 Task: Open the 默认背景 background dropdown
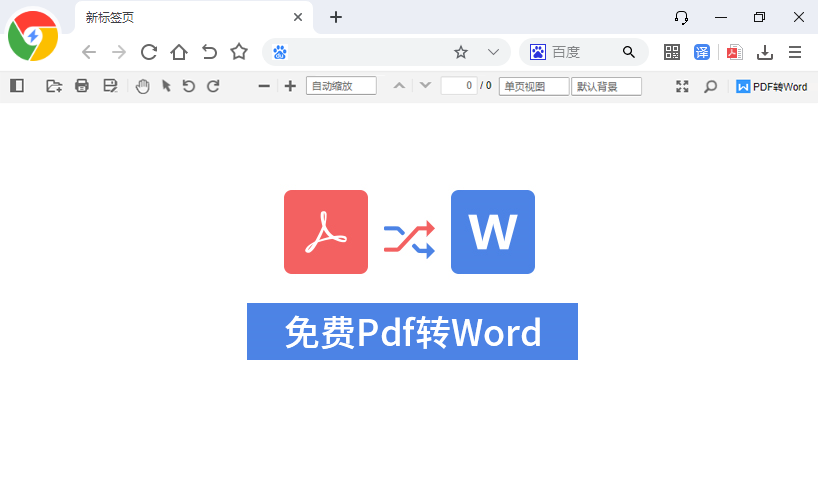606,86
